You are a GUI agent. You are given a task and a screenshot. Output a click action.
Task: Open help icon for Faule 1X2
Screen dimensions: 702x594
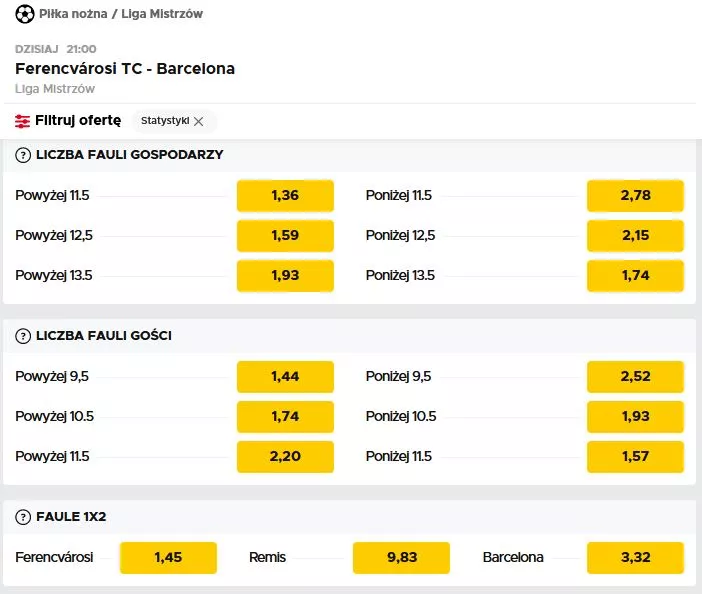tap(23, 517)
